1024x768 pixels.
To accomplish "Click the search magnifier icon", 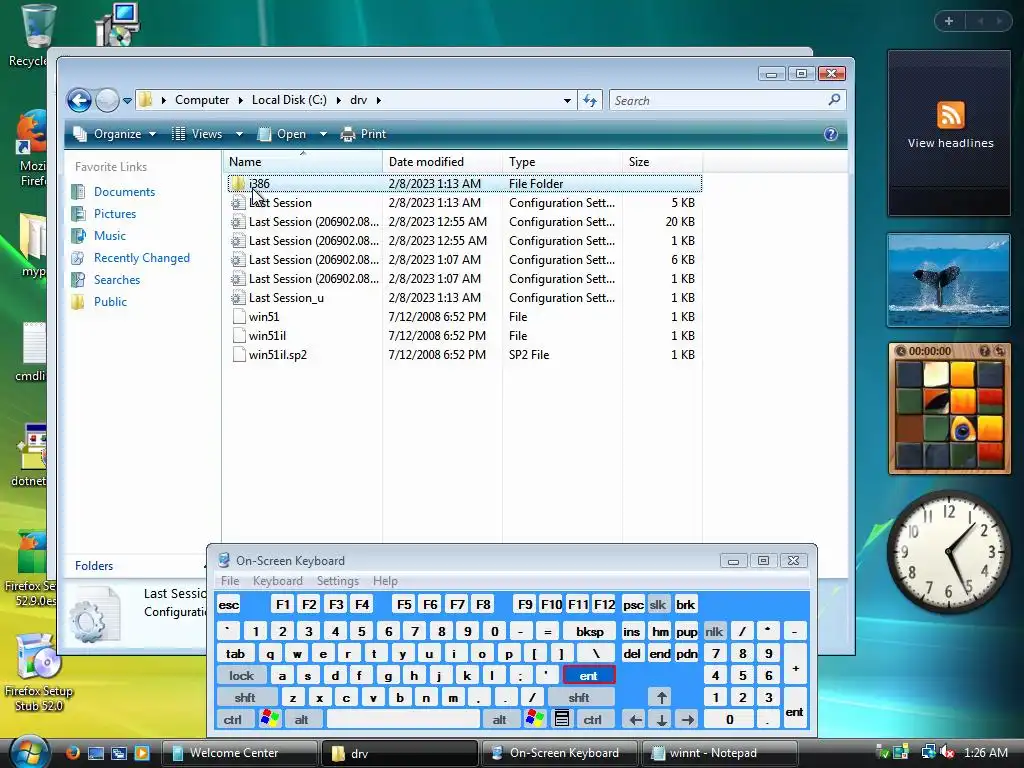I will 834,100.
